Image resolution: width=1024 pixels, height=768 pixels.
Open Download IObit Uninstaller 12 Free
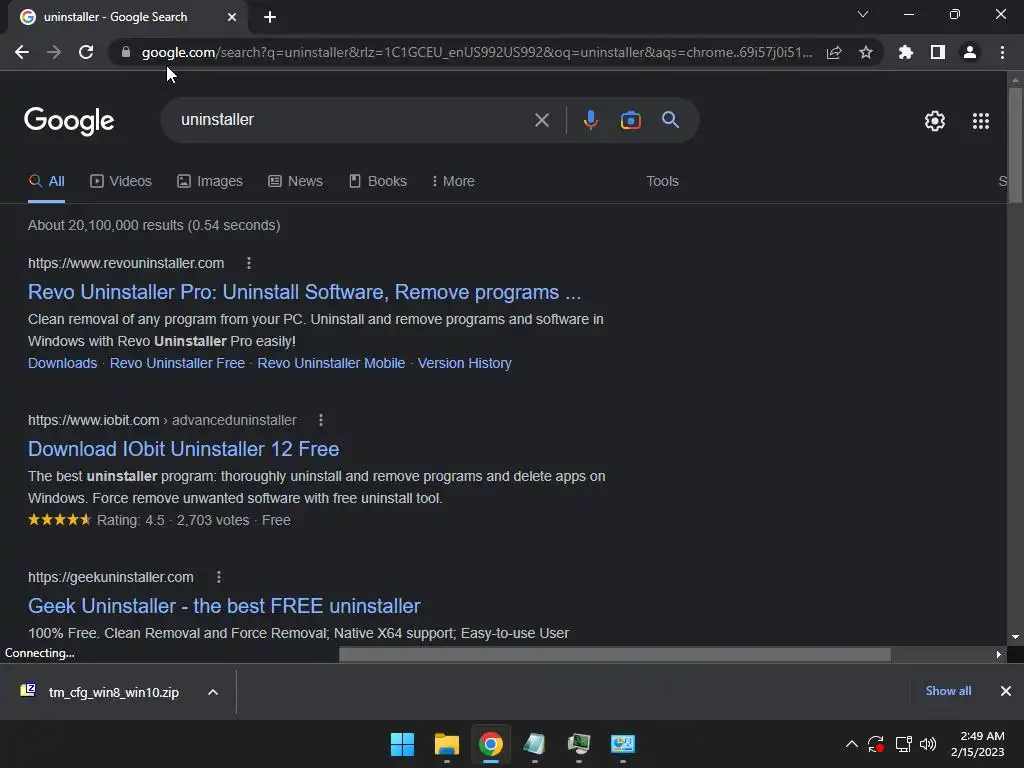184,449
